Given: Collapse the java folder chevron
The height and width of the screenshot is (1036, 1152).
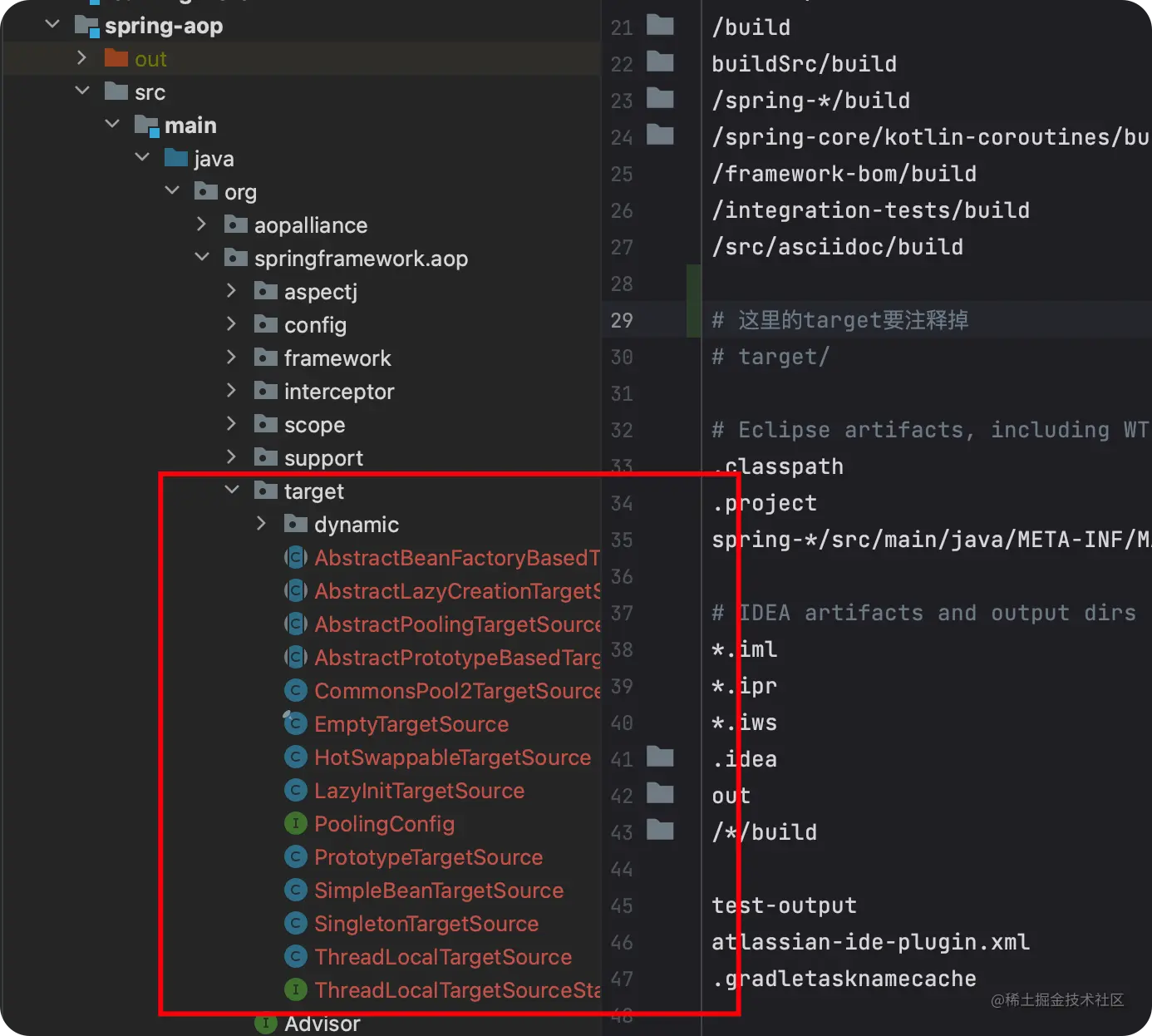Looking at the screenshot, I should pyautogui.click(x=142, y=158).
